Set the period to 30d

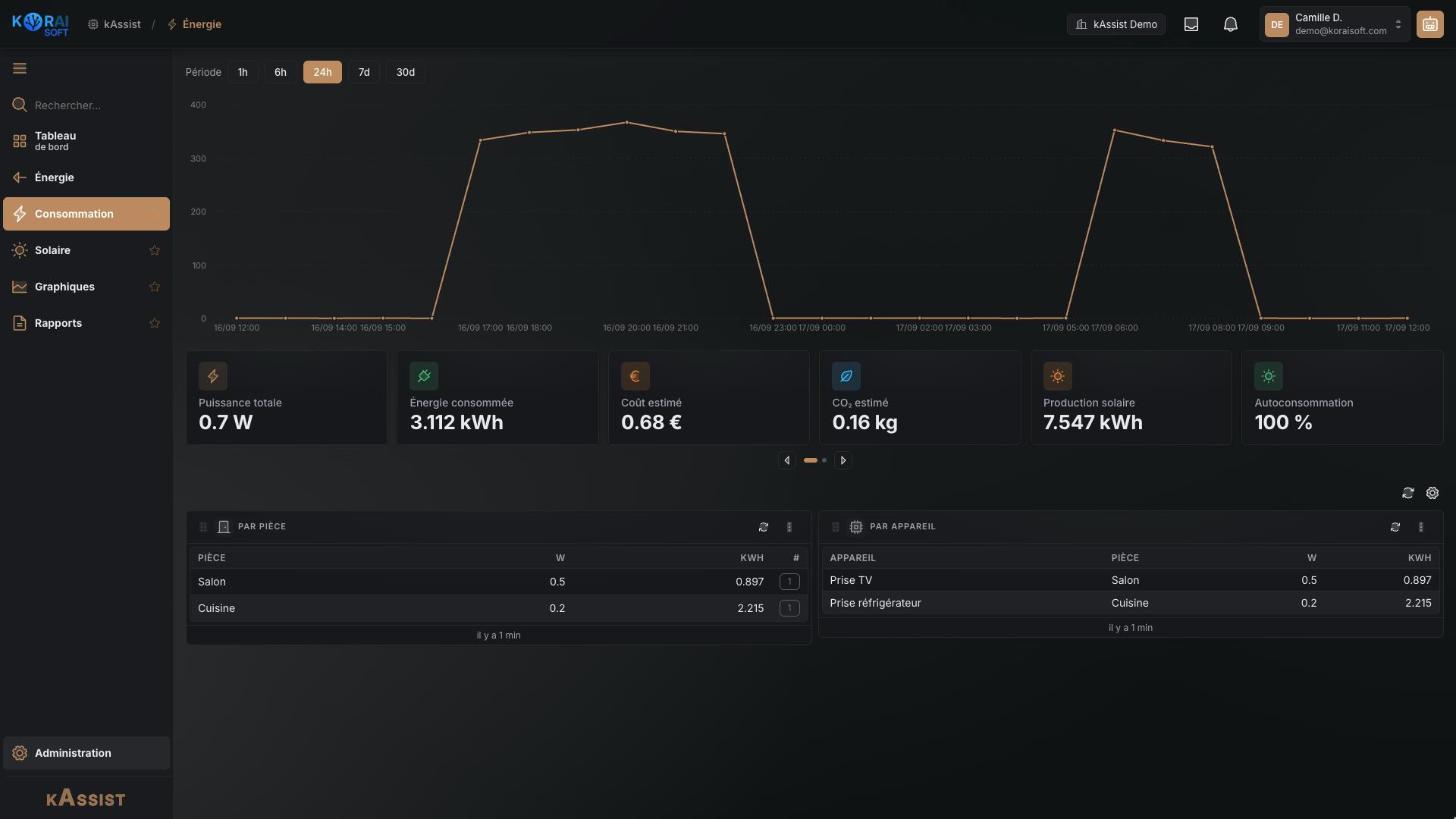click(x=405, y=72)
